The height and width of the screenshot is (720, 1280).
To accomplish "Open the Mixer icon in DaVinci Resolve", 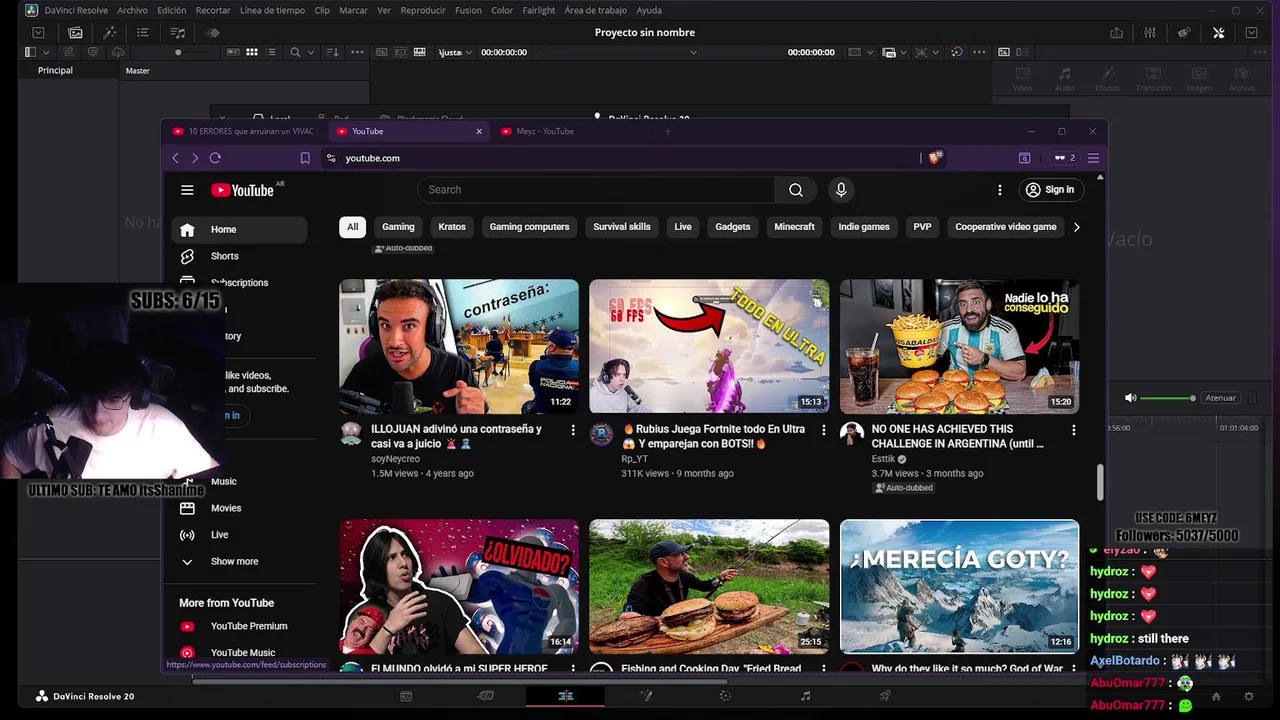I will [1150, 32].
